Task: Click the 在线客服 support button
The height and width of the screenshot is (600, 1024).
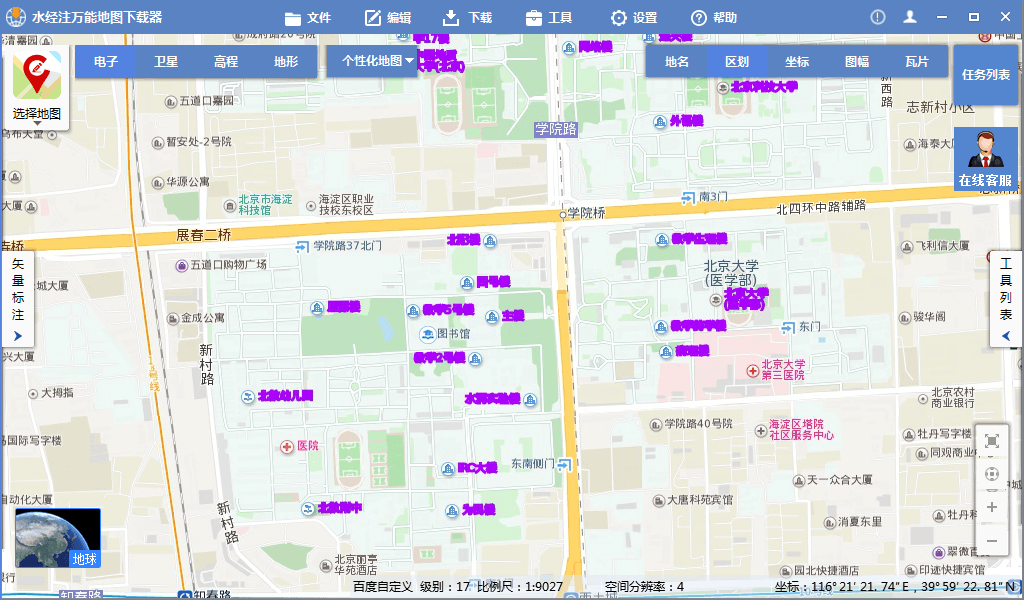Action: [985, 159]
